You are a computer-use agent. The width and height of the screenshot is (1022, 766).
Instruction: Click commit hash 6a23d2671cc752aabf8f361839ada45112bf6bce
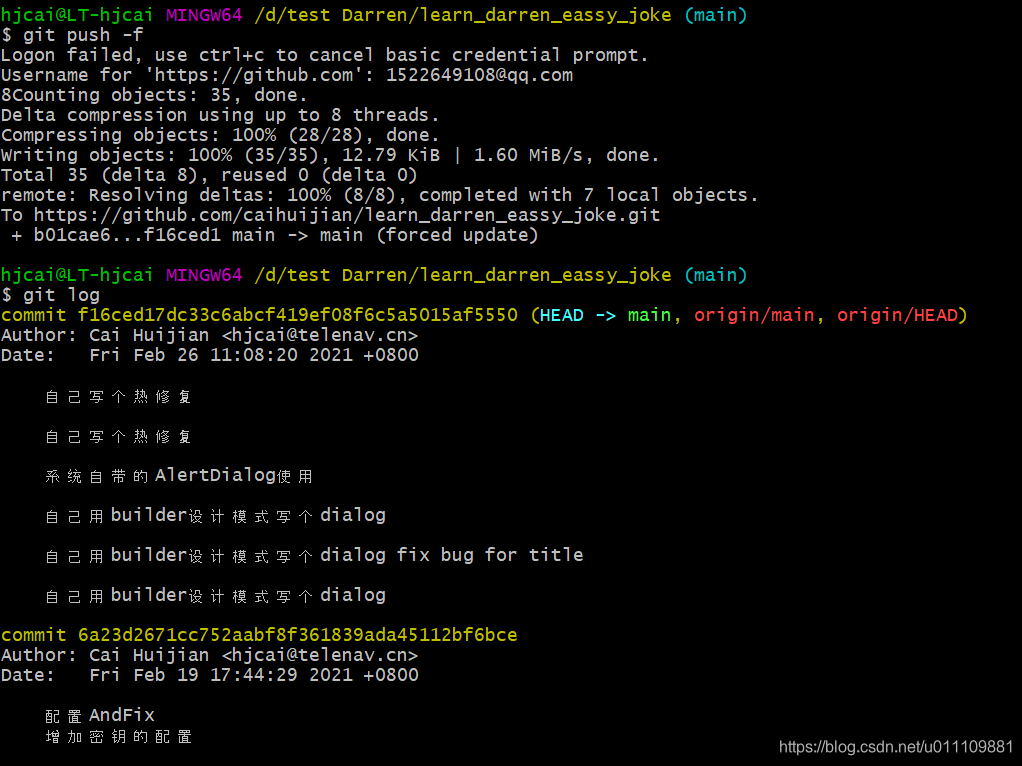tap(297, 635)
